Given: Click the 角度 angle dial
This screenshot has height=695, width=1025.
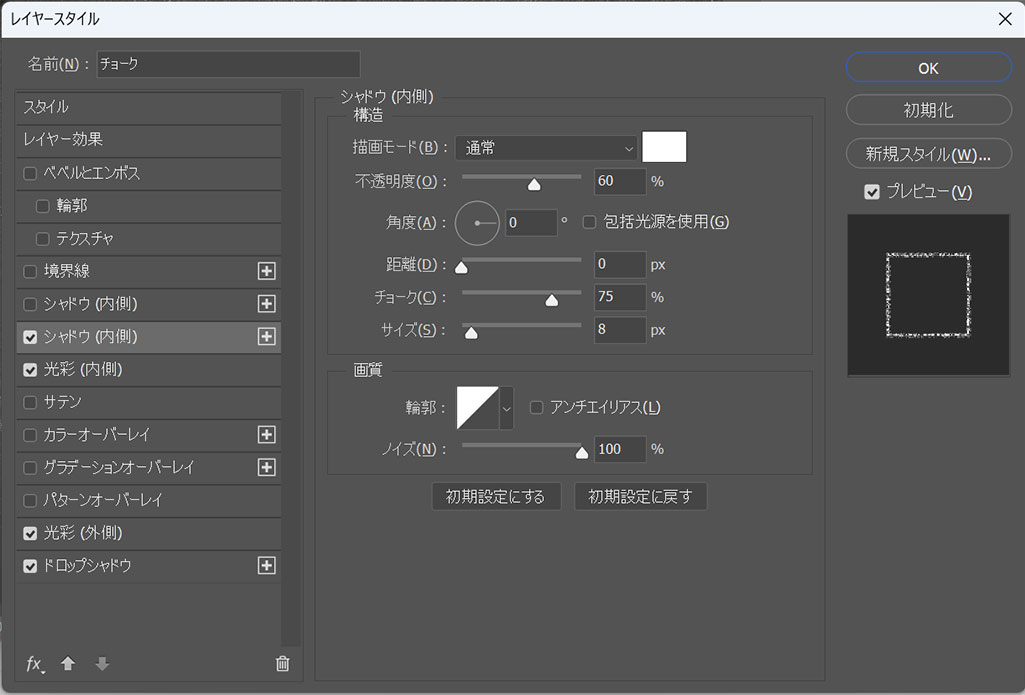Looking at the screenshot, I should click(x=477, y=223).
